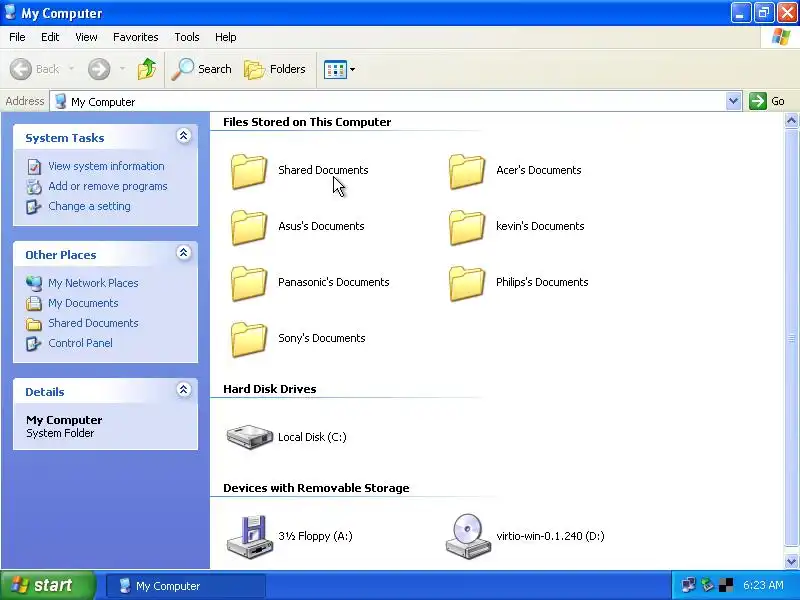Open the Forward history dropdown arrow
The image size is (800, 600).
pyautogui.click(x=122, y=69)
